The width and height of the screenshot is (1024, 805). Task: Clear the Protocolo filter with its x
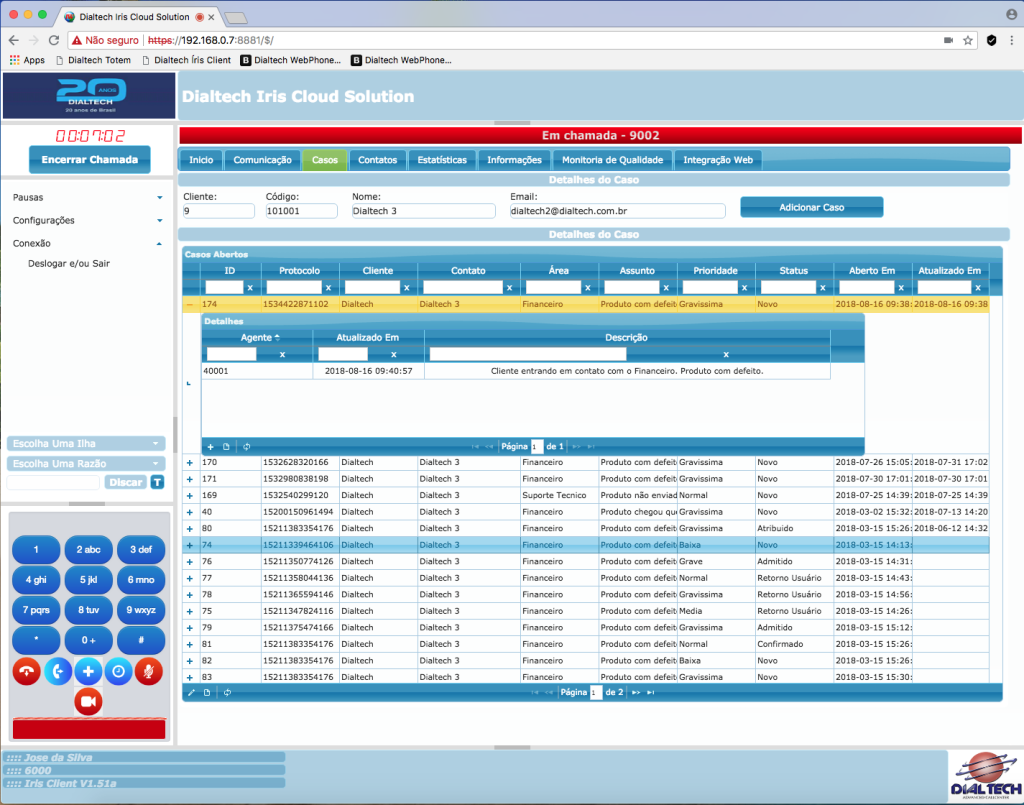(328, 287)
